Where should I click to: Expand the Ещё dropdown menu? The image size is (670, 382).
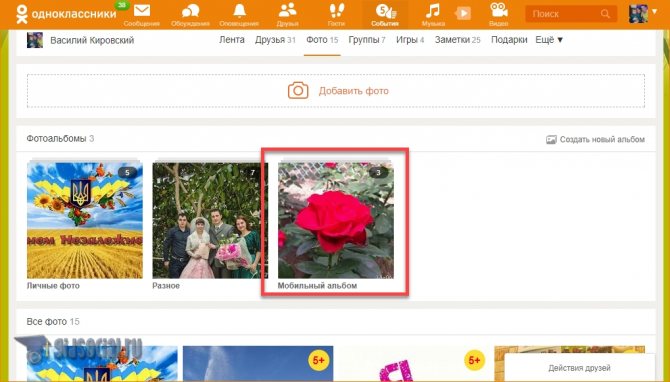tap(549, 40)
